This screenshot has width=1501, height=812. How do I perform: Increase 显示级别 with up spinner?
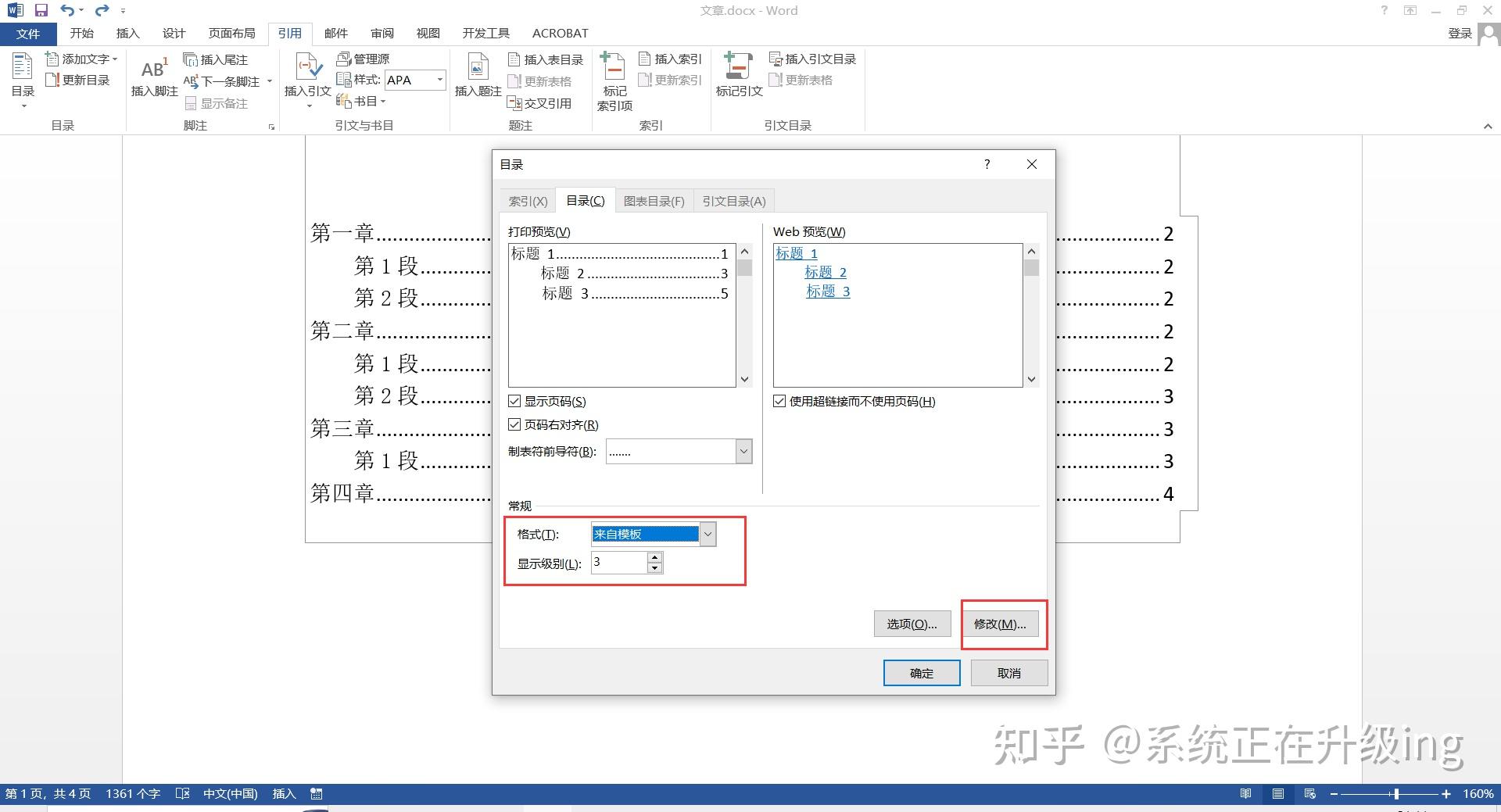pos(655,558)
